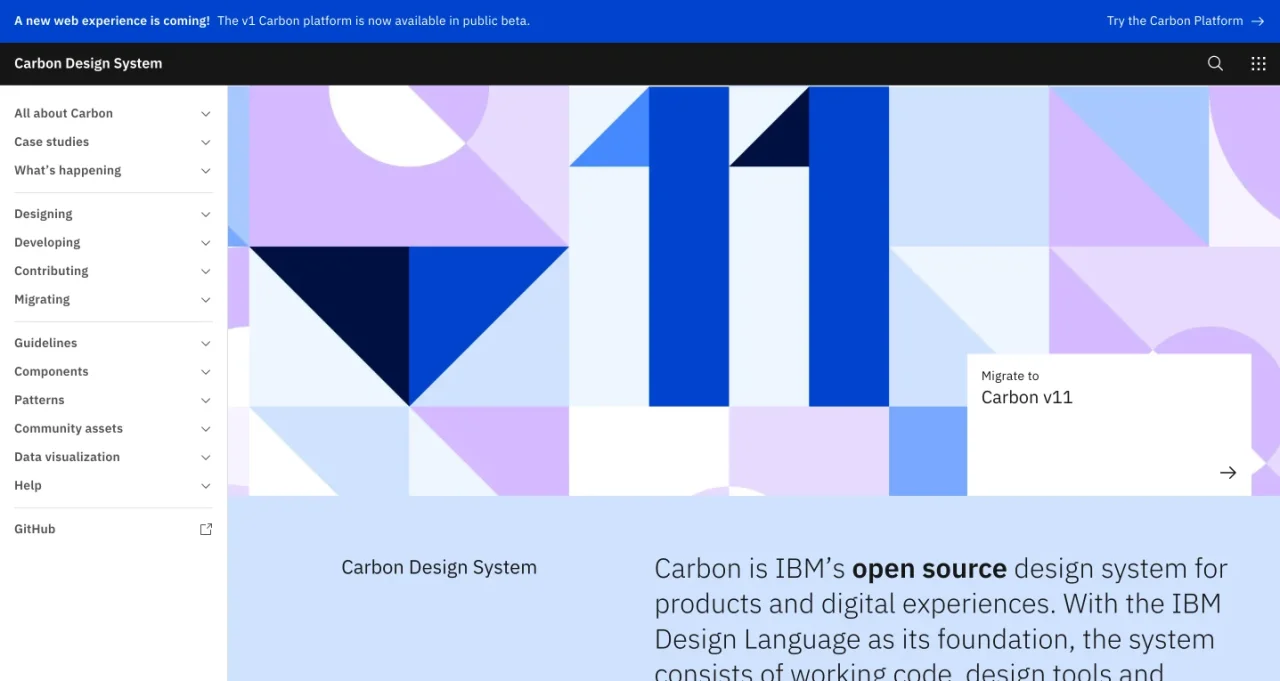Click Carbon Design System header title
The height and width of the screenshot is (681, 1280).
click(88, 63)
